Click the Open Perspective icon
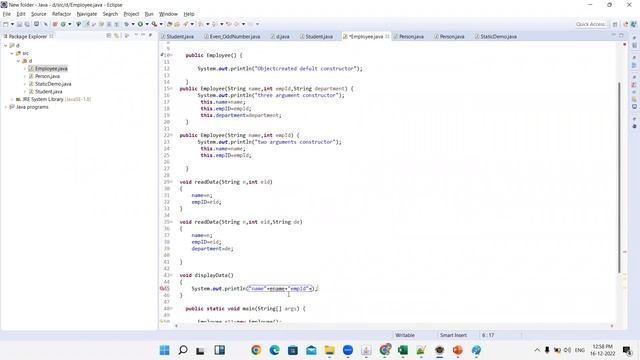Screen dimensions: 640x360 (615, 24)
